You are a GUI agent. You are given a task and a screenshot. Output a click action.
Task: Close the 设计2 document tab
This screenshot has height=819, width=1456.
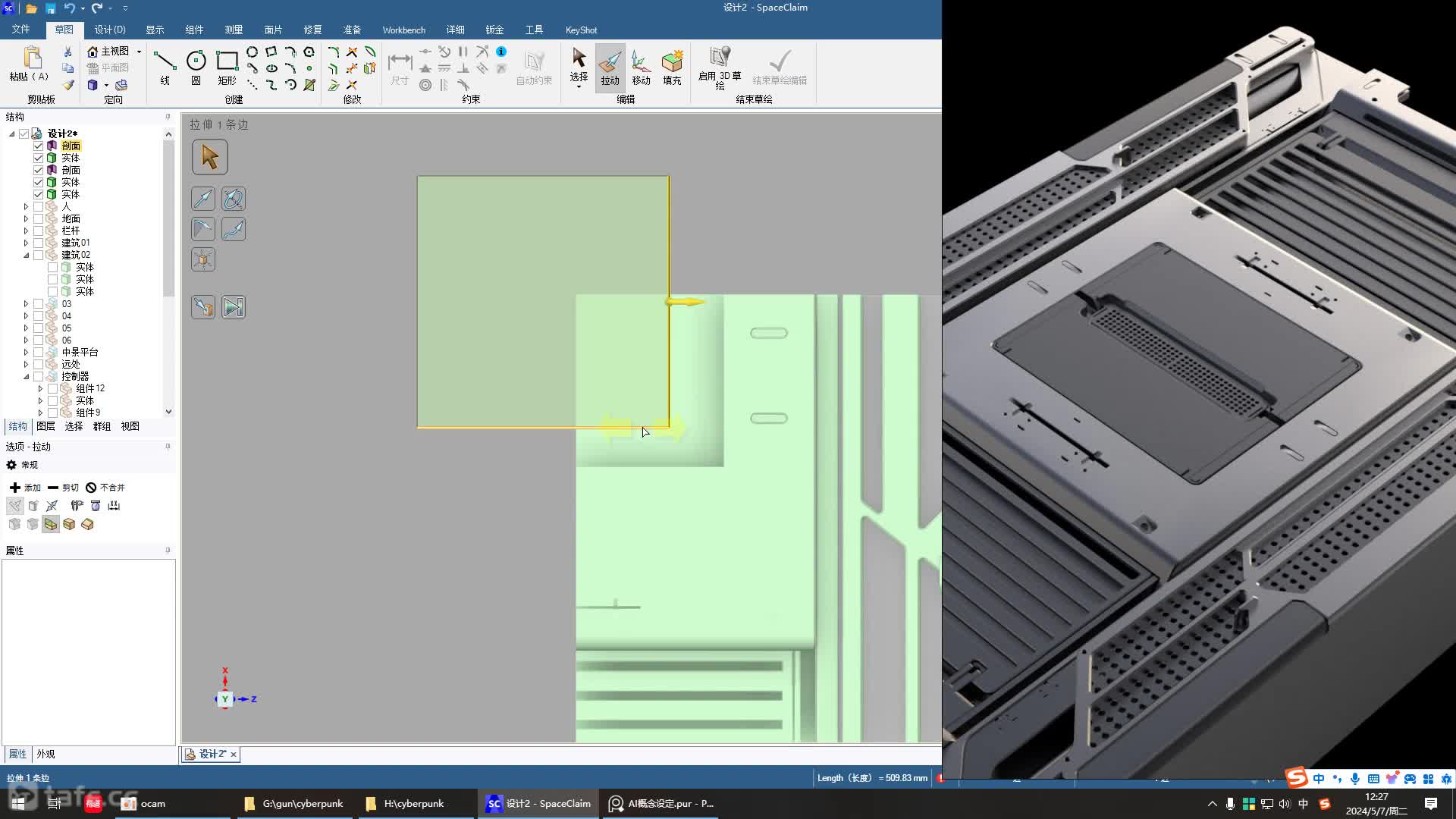(234, 754)
